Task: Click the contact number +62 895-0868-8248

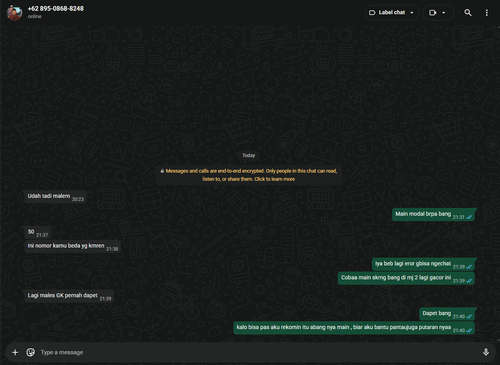Action: pyautogui.click(x=56, y=9)
